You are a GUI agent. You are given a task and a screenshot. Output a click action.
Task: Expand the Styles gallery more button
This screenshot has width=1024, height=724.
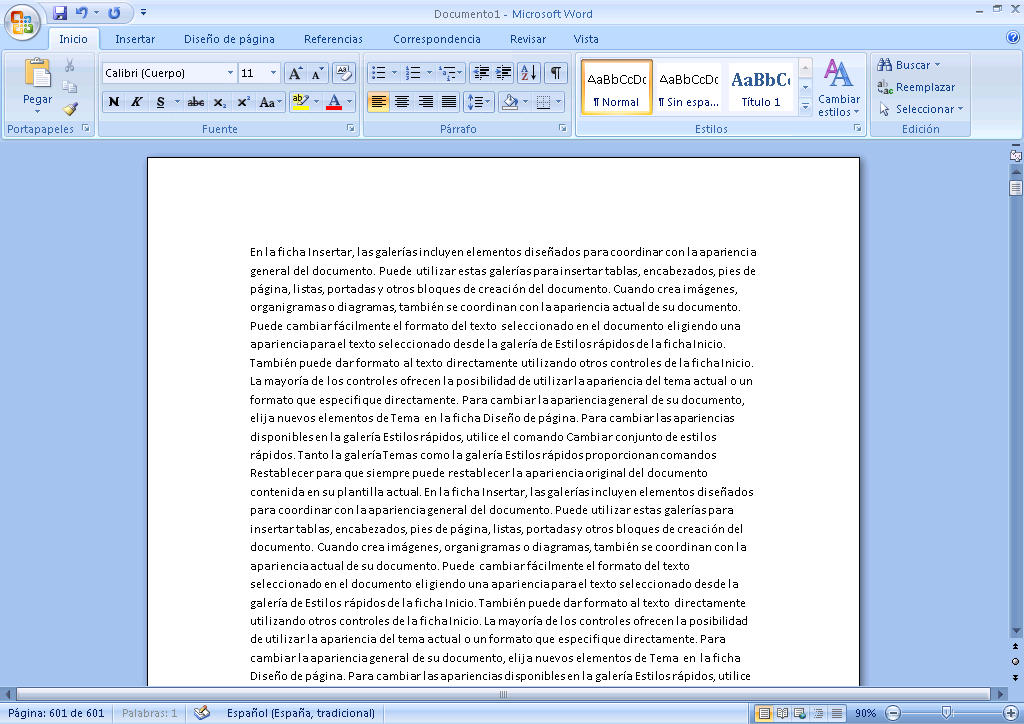pyautogui.click(x=805, y=106)
